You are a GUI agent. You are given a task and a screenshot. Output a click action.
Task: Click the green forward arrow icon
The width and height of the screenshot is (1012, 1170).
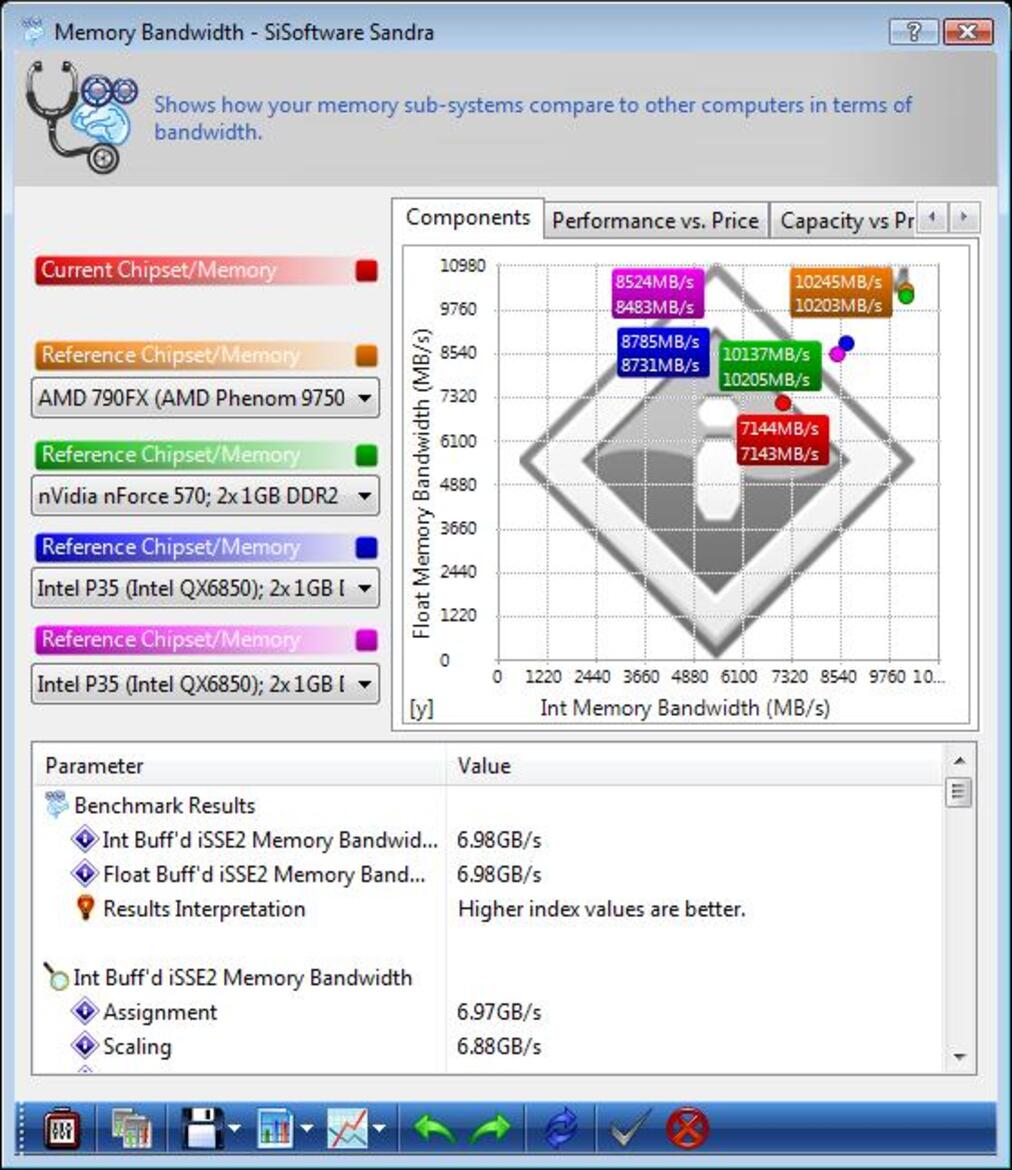[490, 1128]
